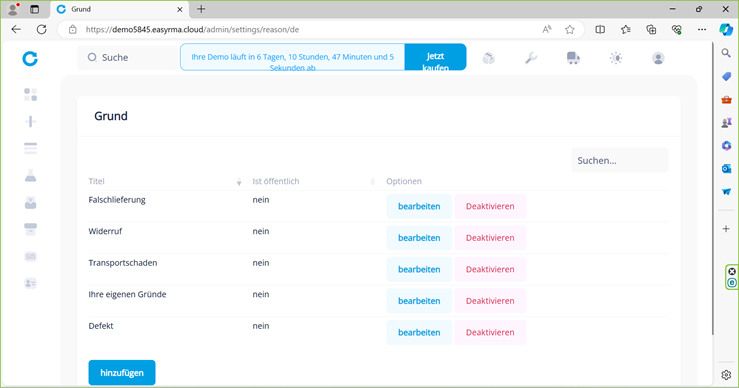The width and height of the screenshot is (739, 388).
Task: Open a new browser tab
Action: point(201,9)
